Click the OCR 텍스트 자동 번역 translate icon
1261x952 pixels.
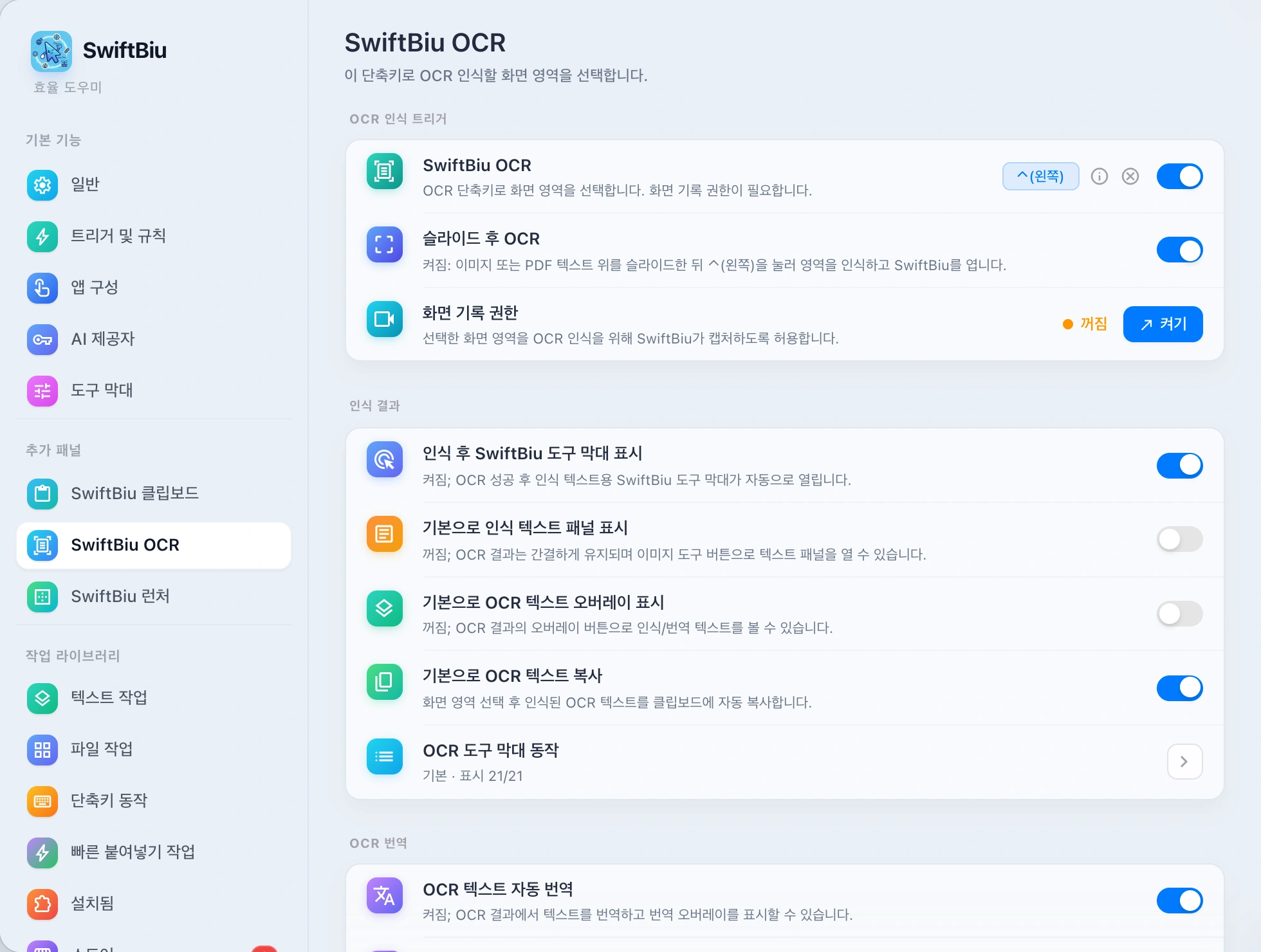tap(385, 895)
